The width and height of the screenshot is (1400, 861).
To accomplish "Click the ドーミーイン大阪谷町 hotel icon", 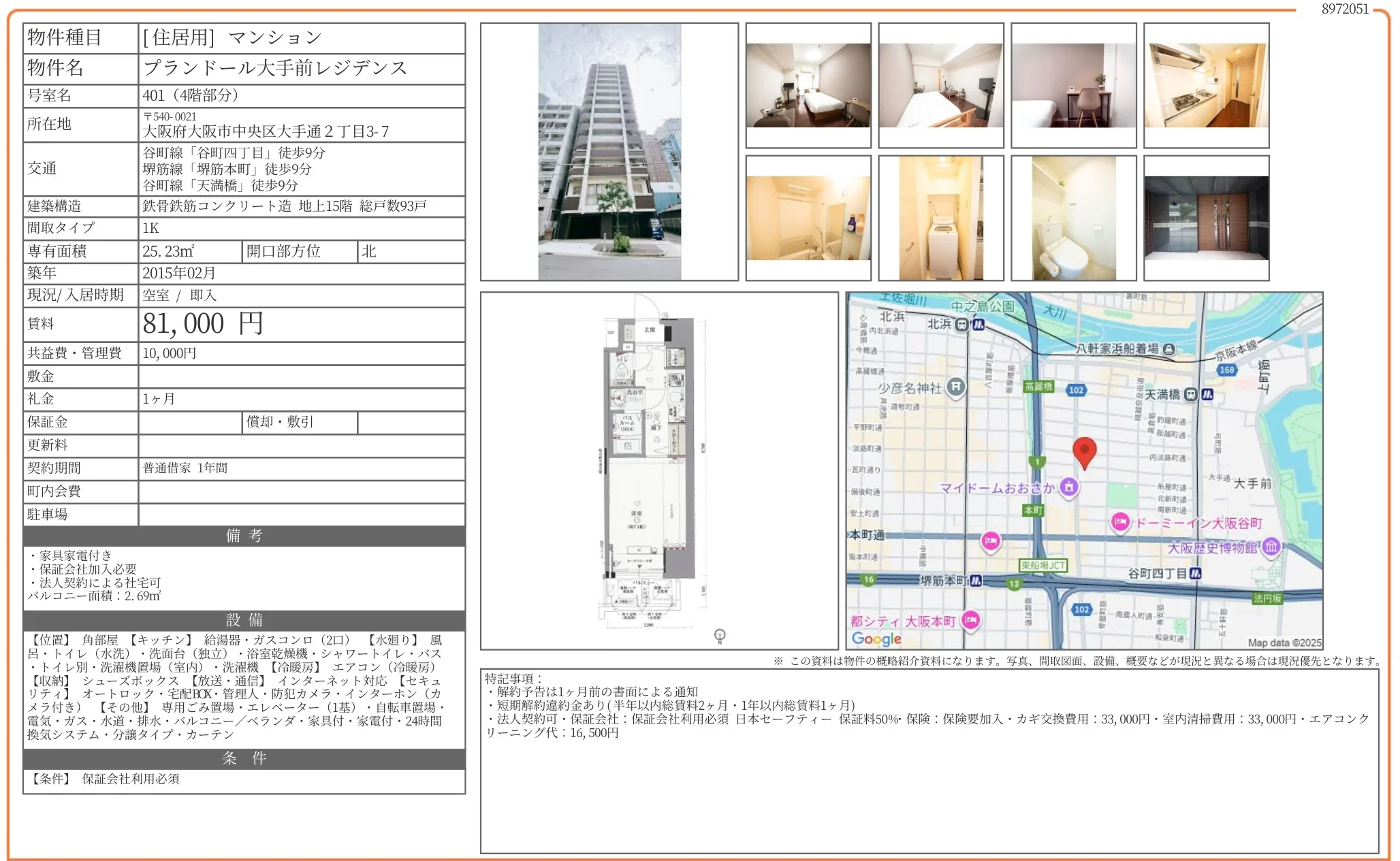I will click(x=1120, y=522).
